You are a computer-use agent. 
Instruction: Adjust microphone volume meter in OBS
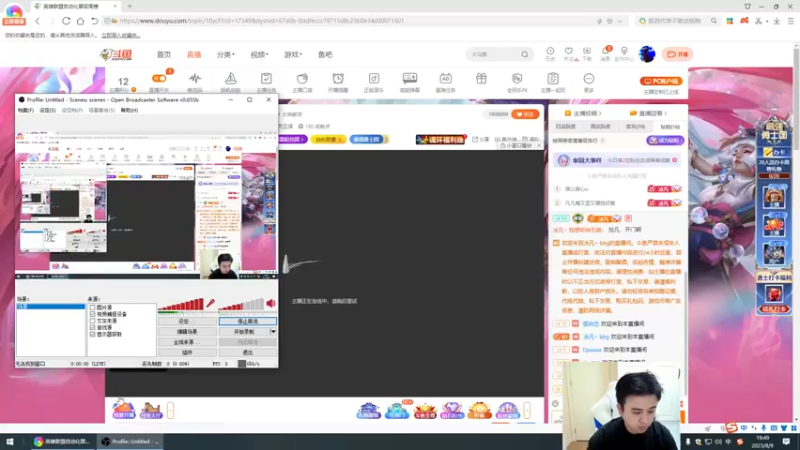tap(181, 304)
